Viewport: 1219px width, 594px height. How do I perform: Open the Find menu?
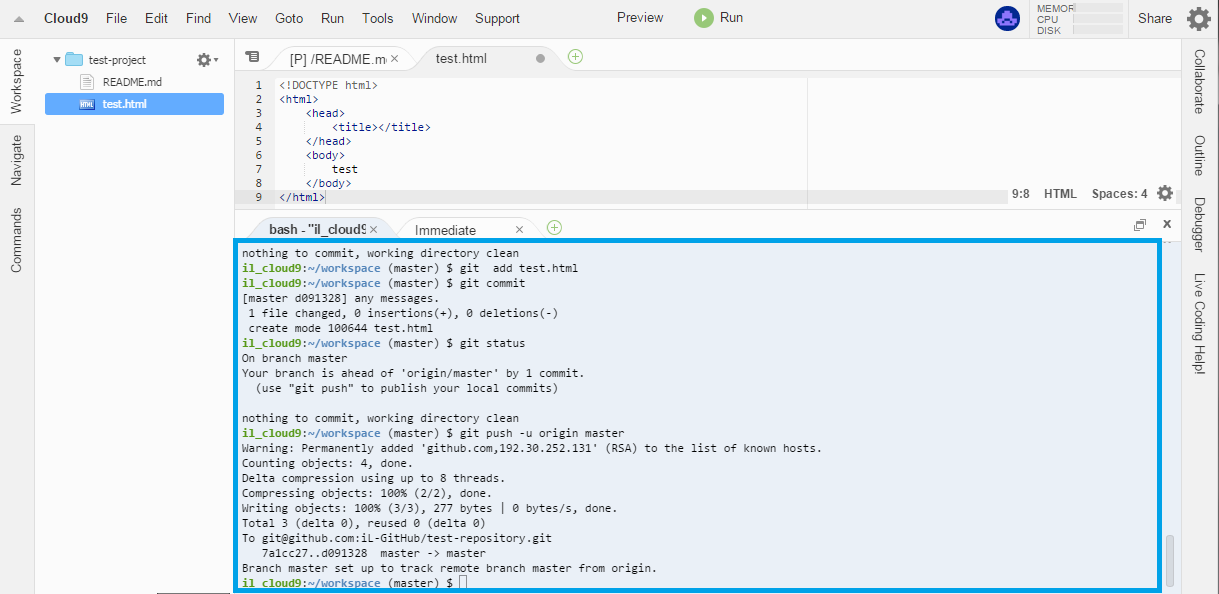[x=199, y=18]
